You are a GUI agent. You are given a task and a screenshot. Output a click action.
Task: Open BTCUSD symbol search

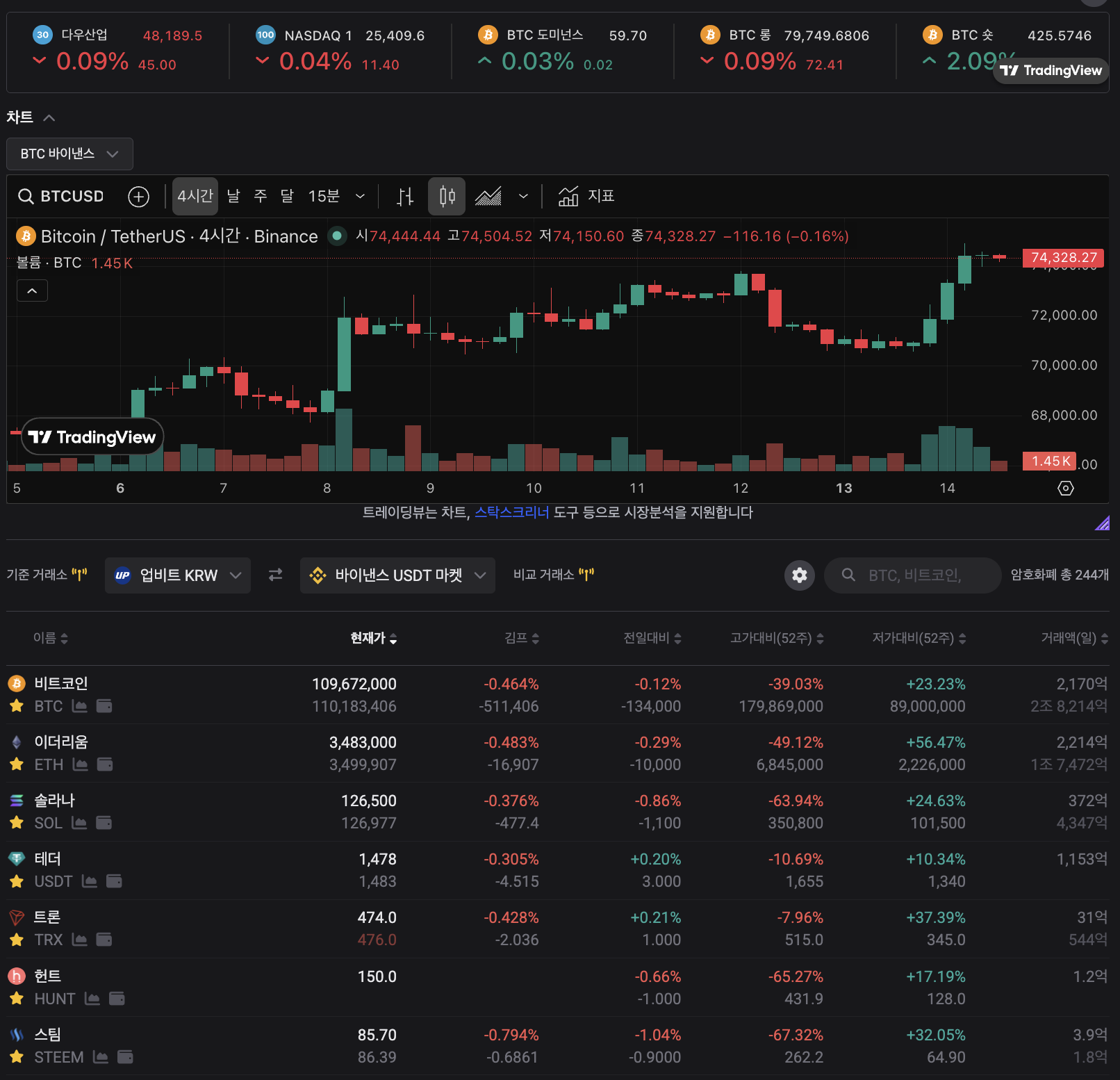click(x=61, y=197)
